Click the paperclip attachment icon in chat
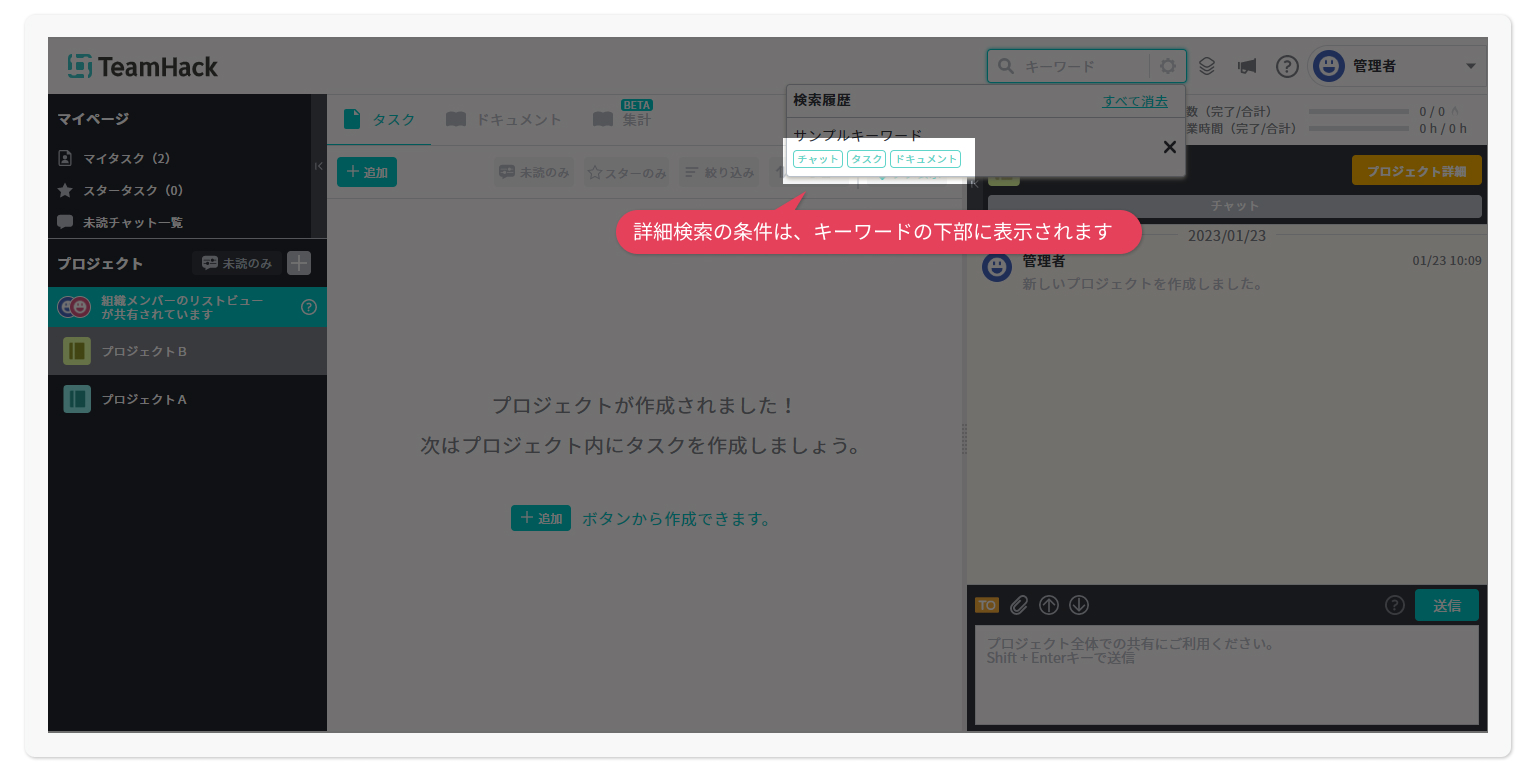The image size is (1536, 771). click(1018, 605)
